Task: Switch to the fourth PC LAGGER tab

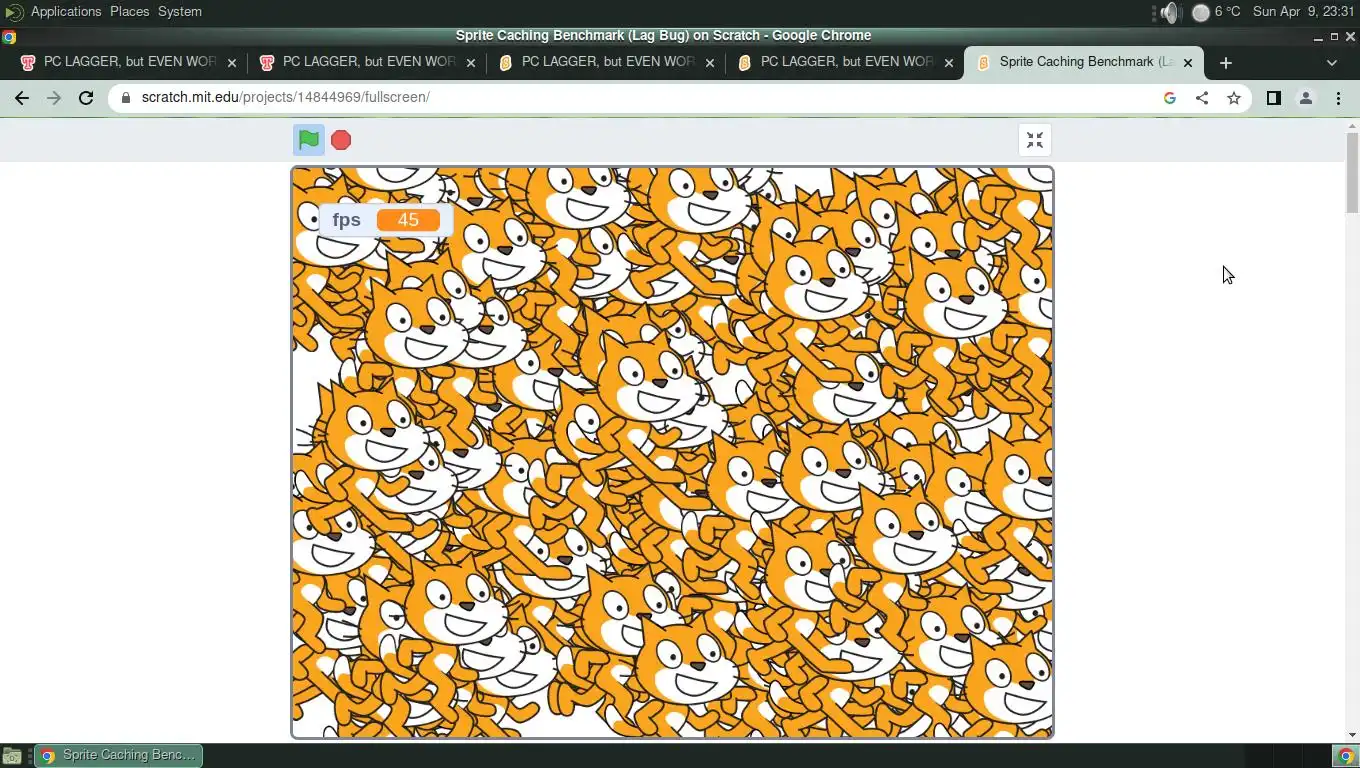Action: [x=846, y=62]
